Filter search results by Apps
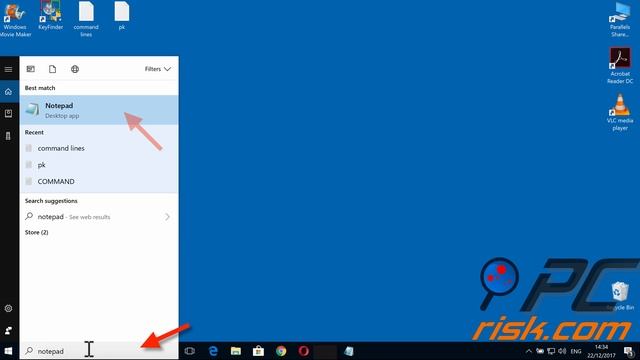Viewport: 640px width, 360px height. point(31,69)
